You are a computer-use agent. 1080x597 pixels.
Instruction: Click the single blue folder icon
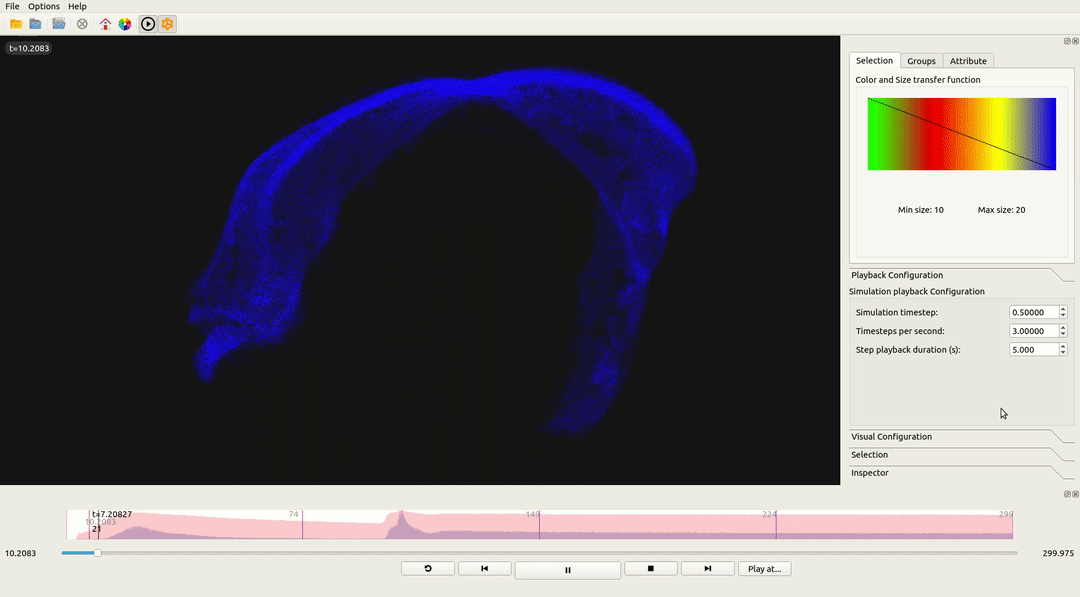click(36, 24)
